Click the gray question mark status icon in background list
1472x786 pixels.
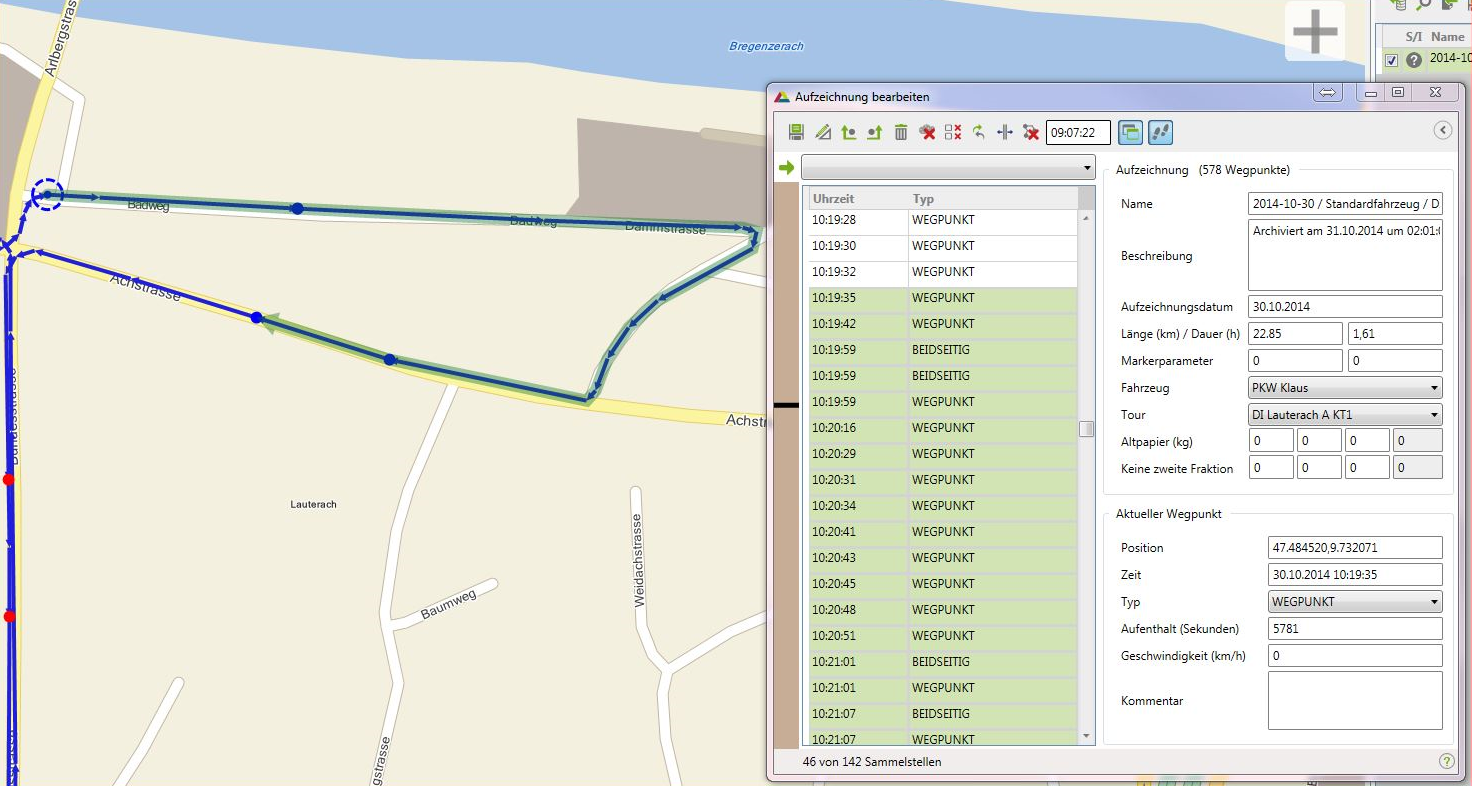(x=1414, y=60)
